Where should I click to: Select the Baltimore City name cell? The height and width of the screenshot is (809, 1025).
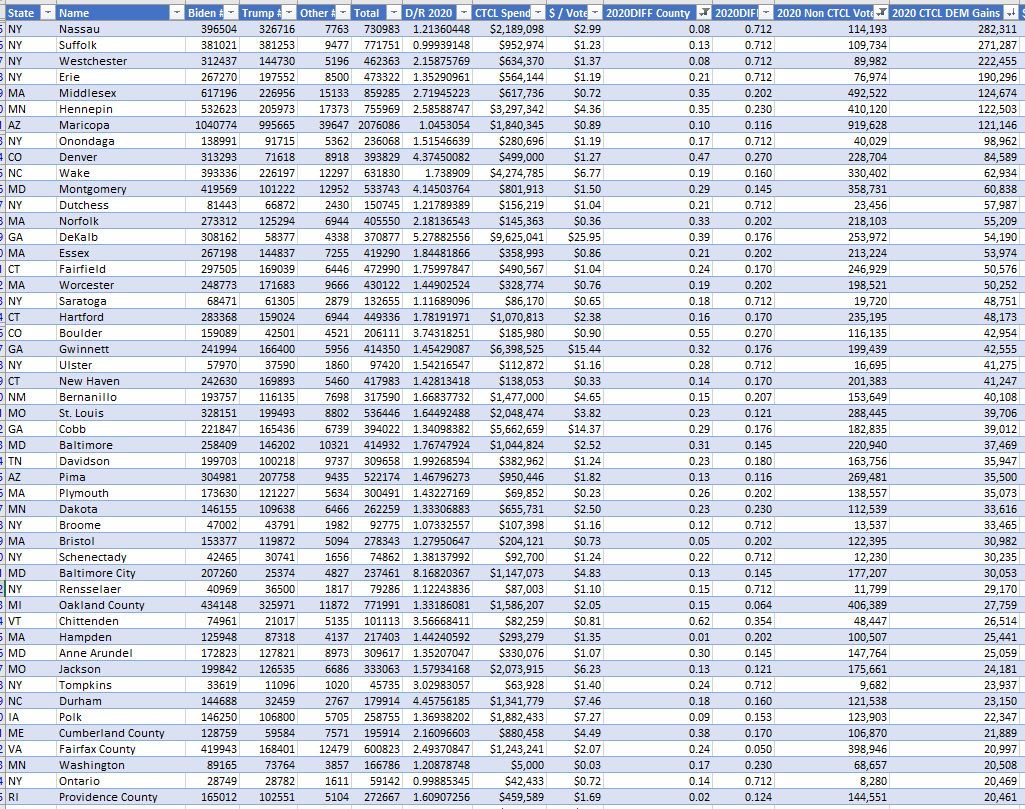coord(120,574)
